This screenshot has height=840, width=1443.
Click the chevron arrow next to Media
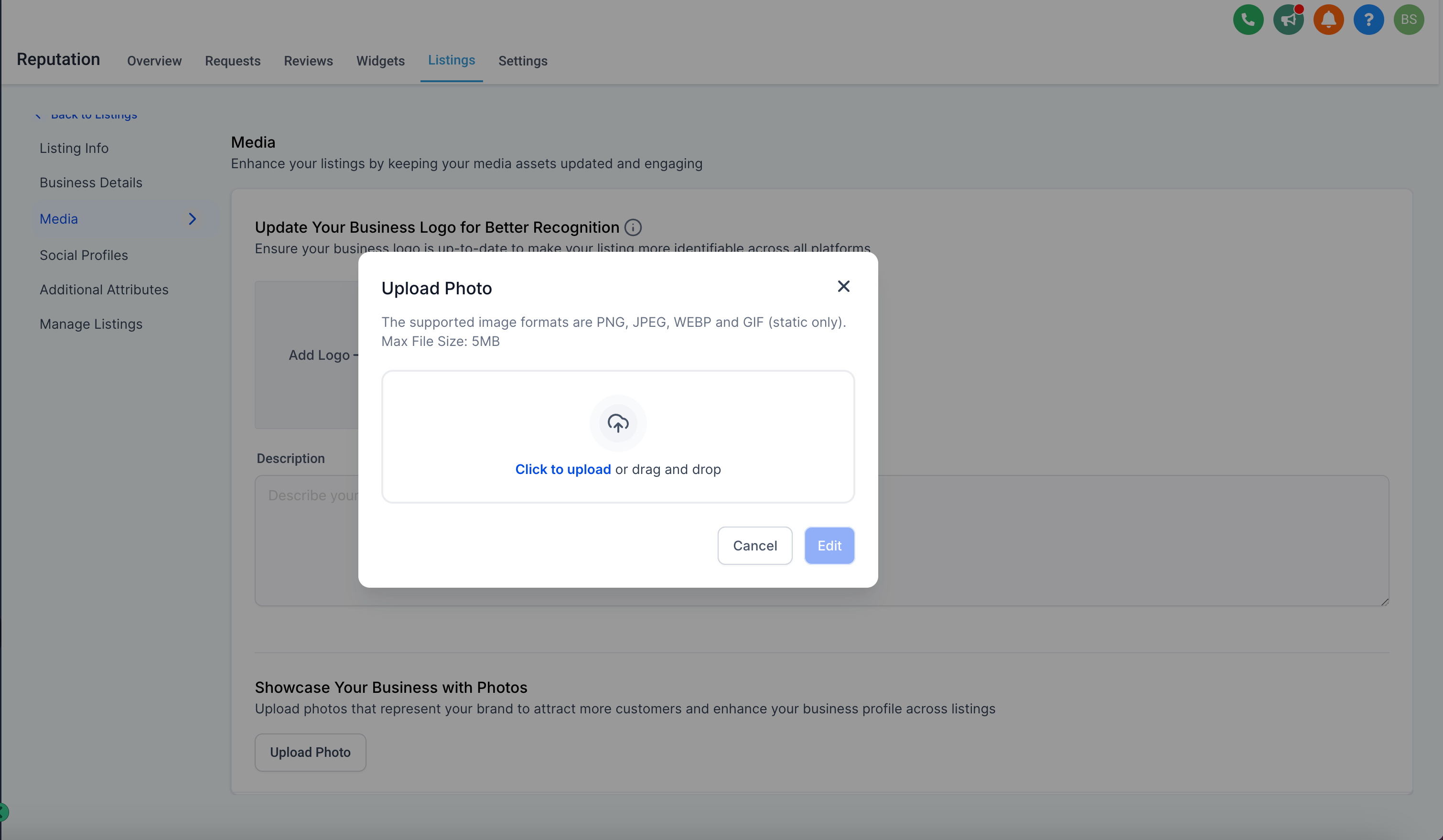coord(193,219)
